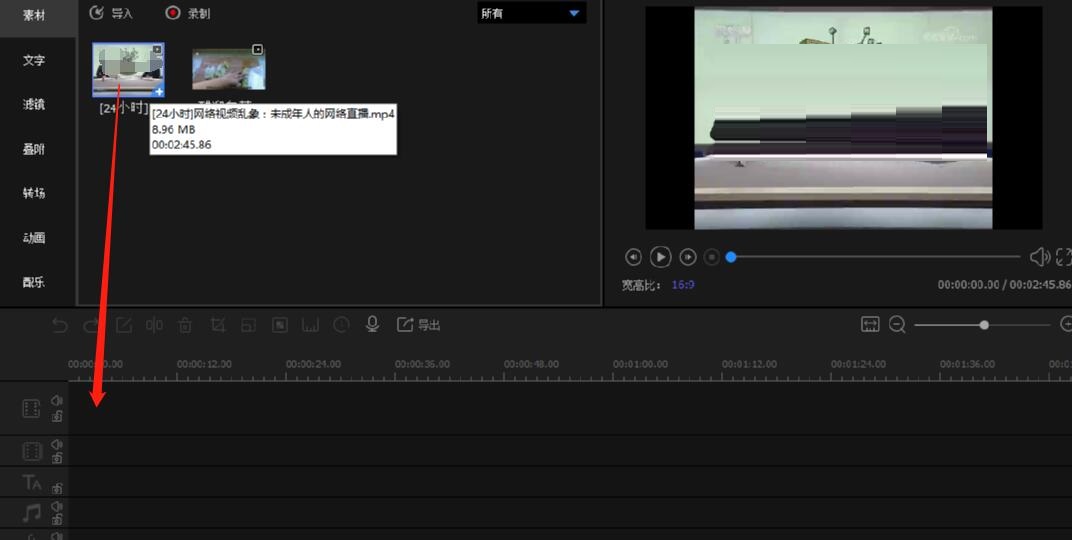Step to the next frame in preview

[x=688, y=257]
